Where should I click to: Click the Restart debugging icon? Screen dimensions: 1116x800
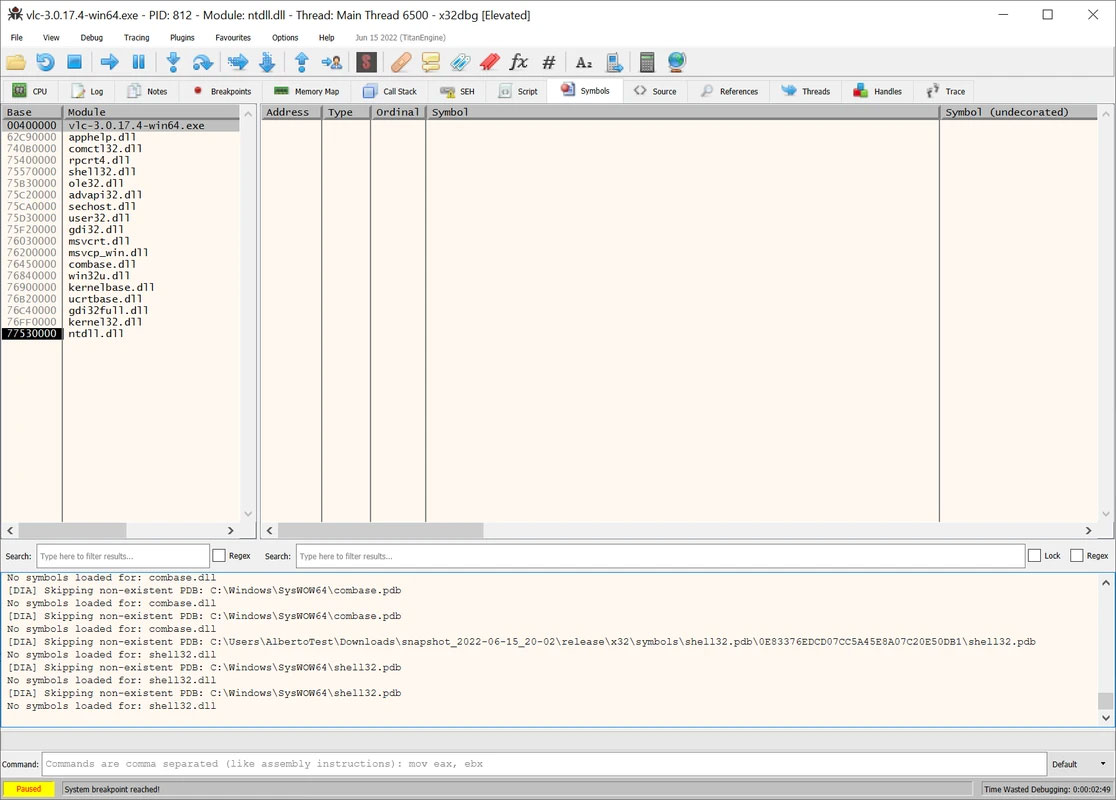point(46,63)
